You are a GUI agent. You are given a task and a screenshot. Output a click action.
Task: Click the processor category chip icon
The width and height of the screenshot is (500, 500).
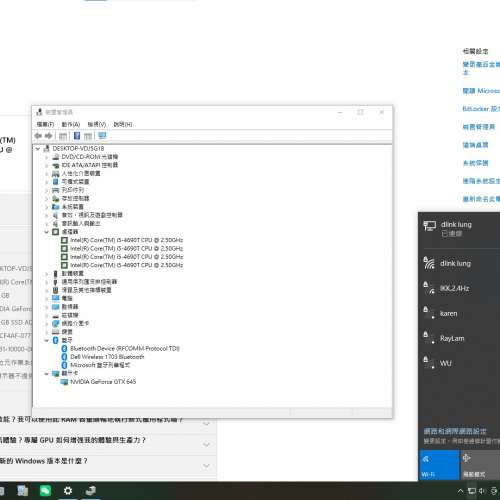click(56, 232)
